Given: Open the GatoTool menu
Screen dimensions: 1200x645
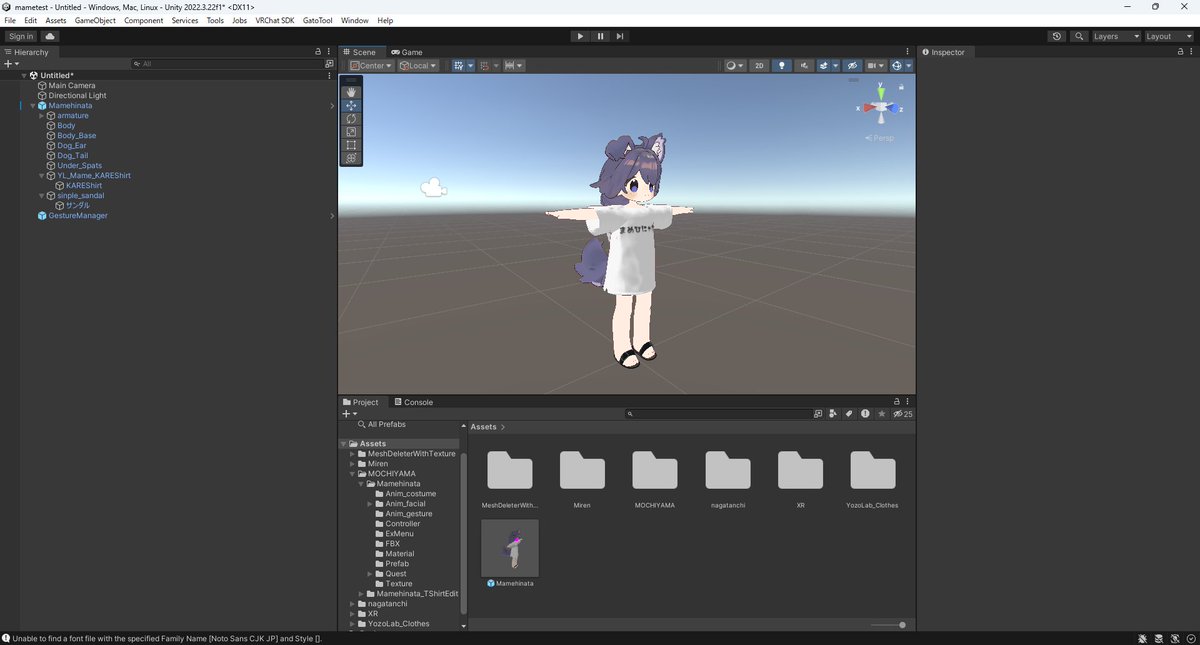Looking at the screenshot, I should [x=318, y=20].
